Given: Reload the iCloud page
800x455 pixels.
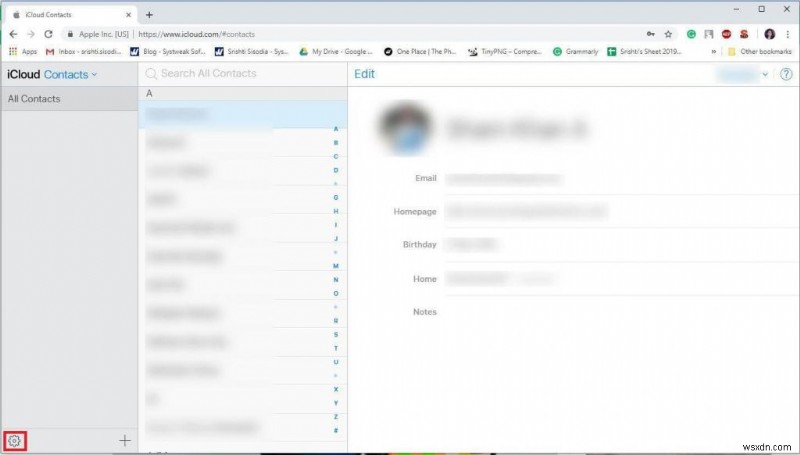Looking at the screenshot, I should [x=48, y=34].
